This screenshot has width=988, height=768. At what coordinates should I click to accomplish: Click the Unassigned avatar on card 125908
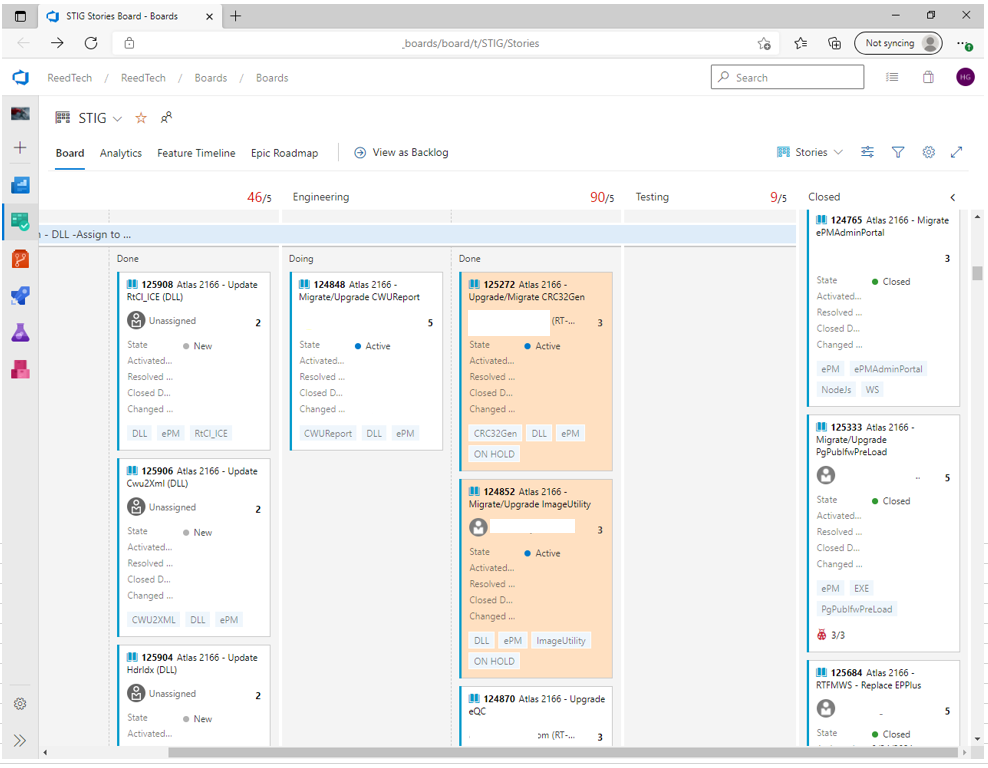coord(136,321)
